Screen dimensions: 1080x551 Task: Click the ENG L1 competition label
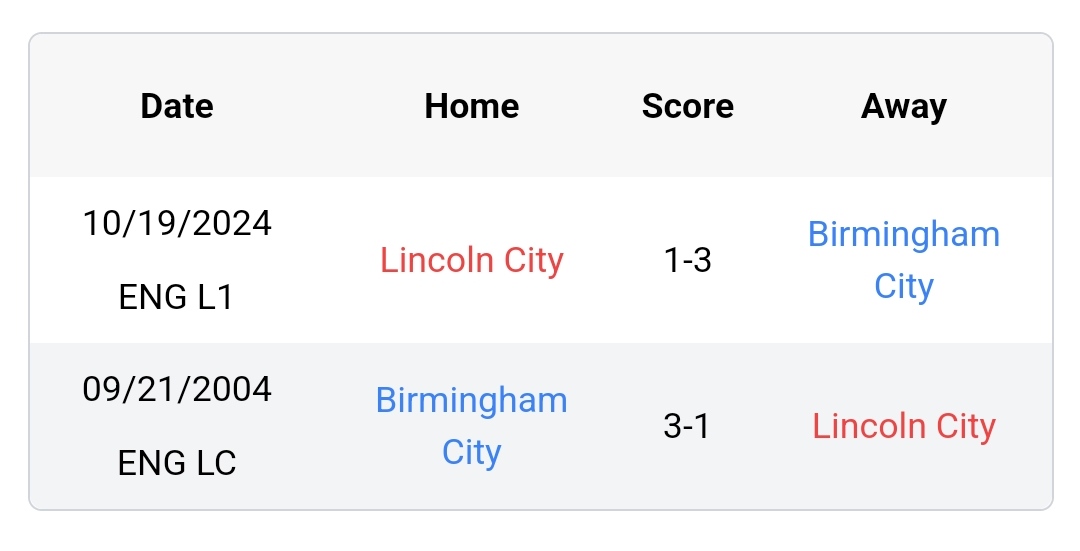click(177, 297)
